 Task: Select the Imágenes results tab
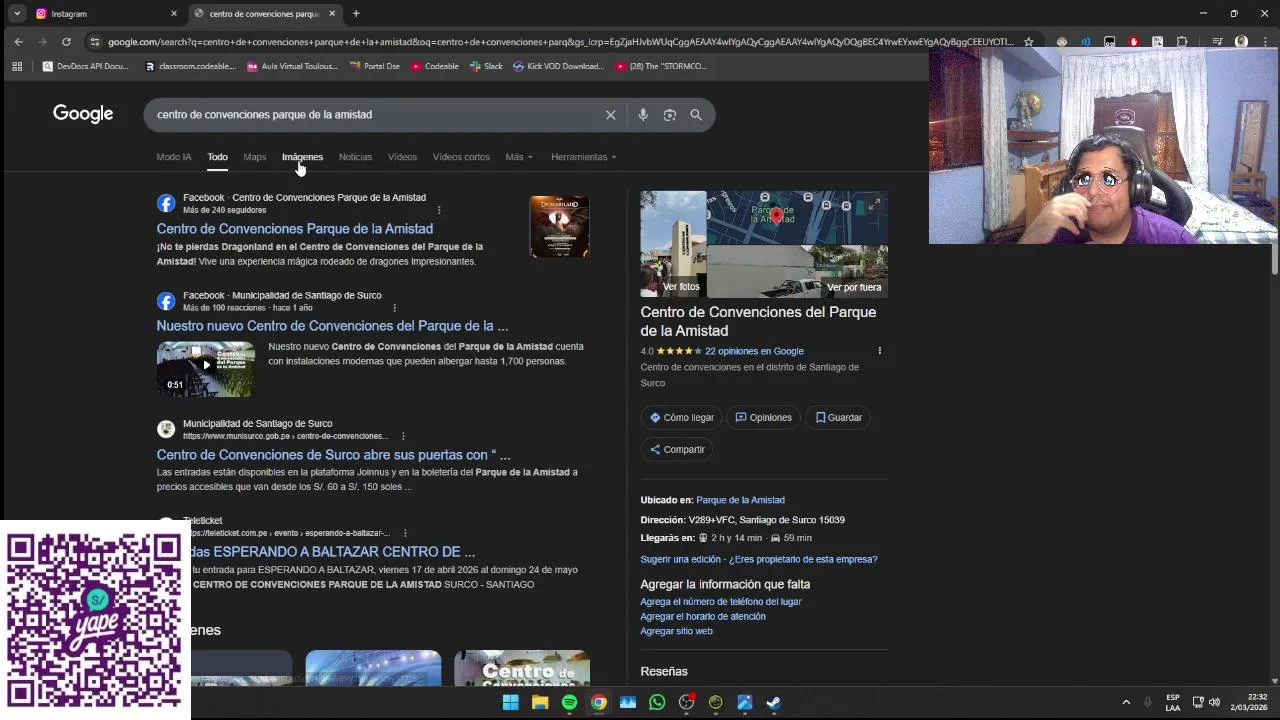point(302,157)
